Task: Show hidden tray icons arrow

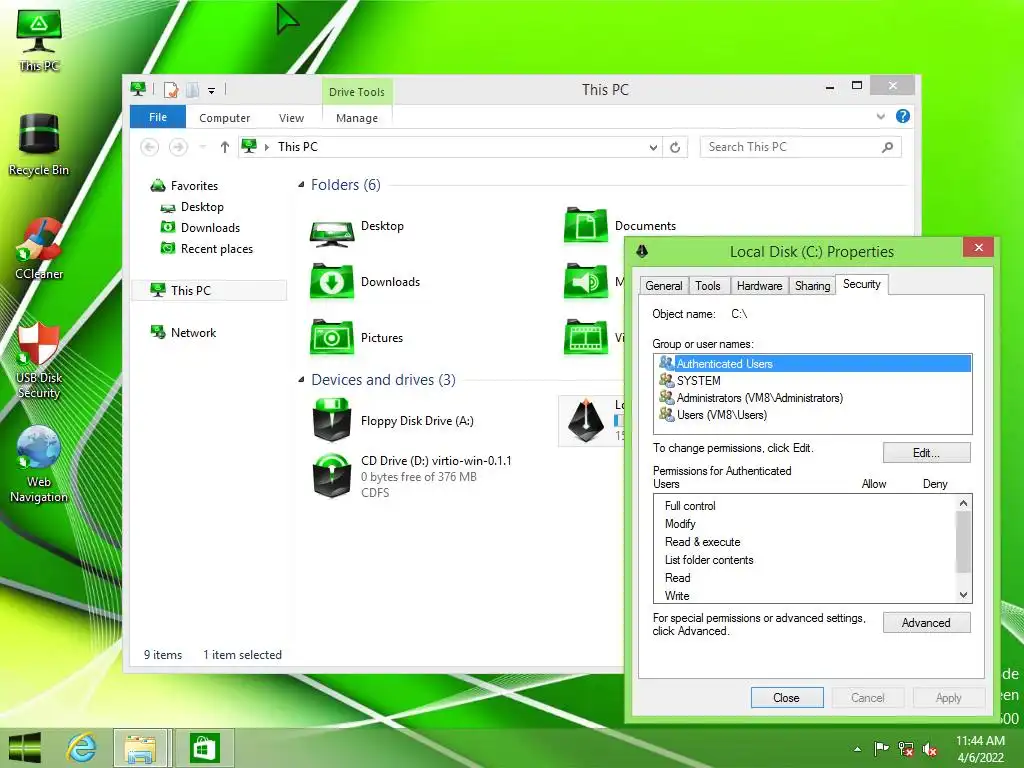Action: 857,749
